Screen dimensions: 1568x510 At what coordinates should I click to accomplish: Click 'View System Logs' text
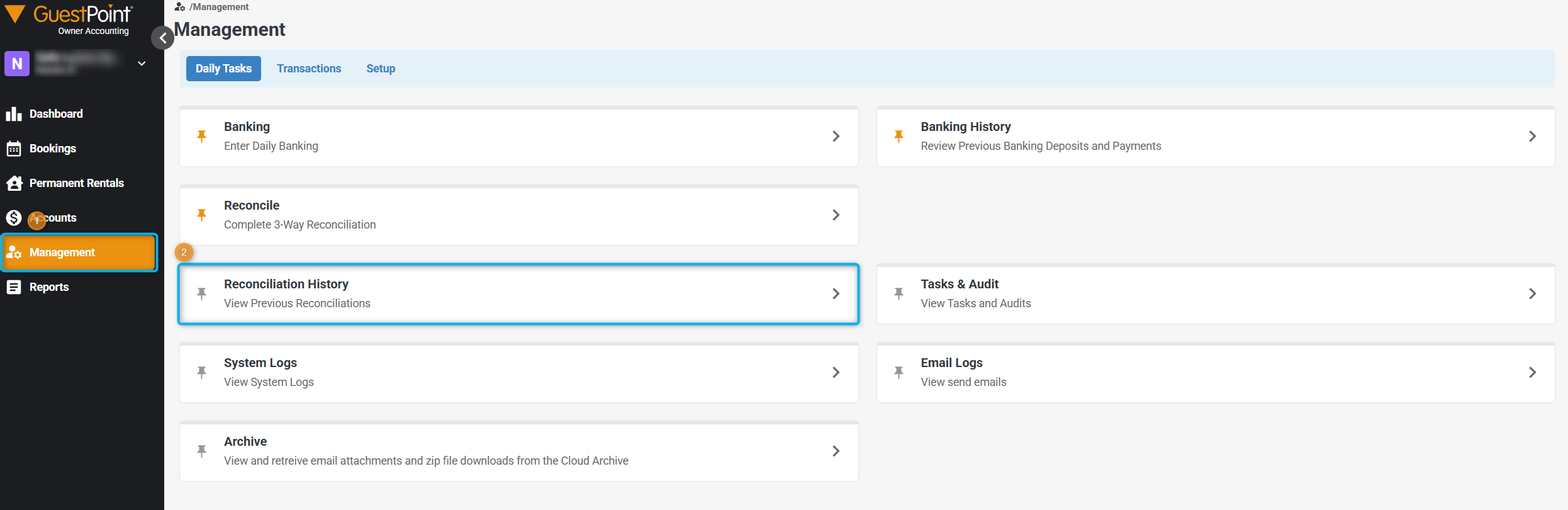click(269, 382)
